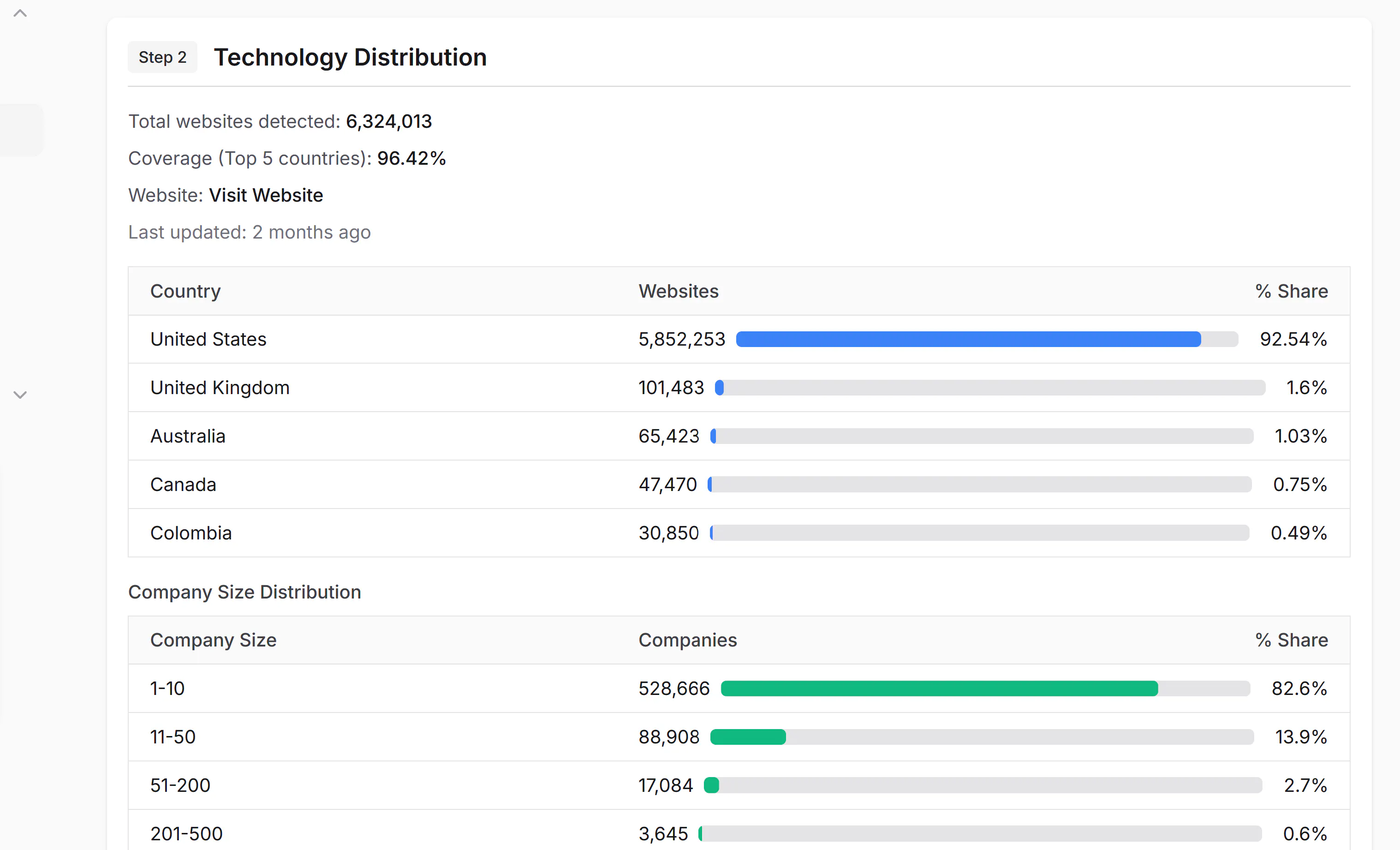Click the 13.9% share value
This screenshot has width=1400, height=850.
[x=1301, y=737]
